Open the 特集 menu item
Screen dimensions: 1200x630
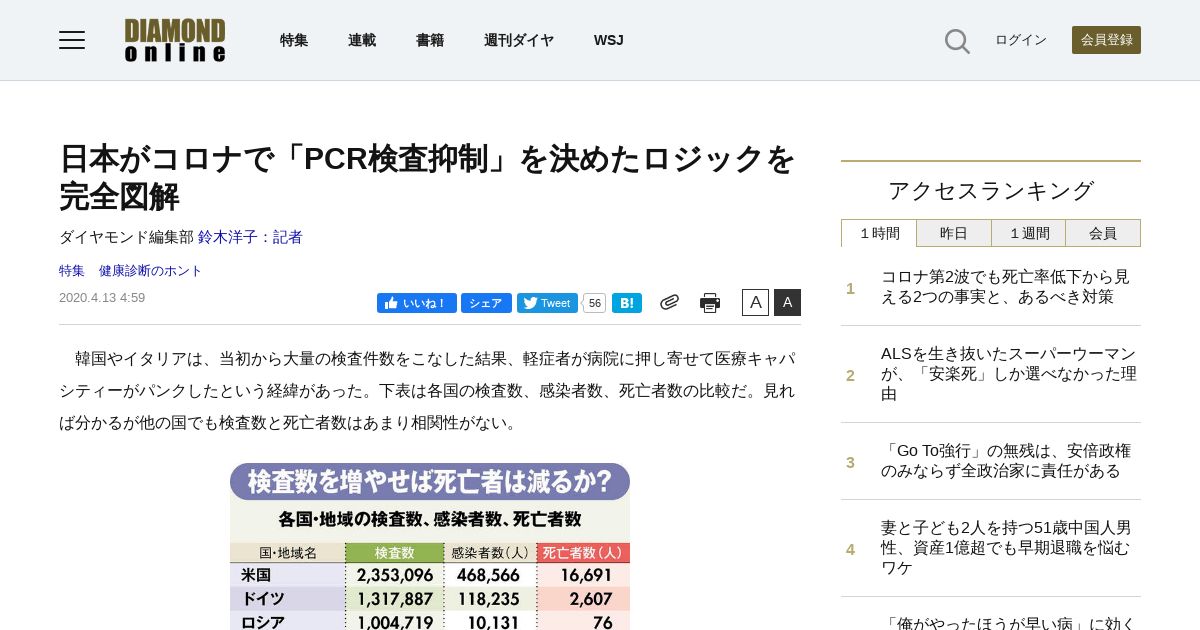click(294, 40)
